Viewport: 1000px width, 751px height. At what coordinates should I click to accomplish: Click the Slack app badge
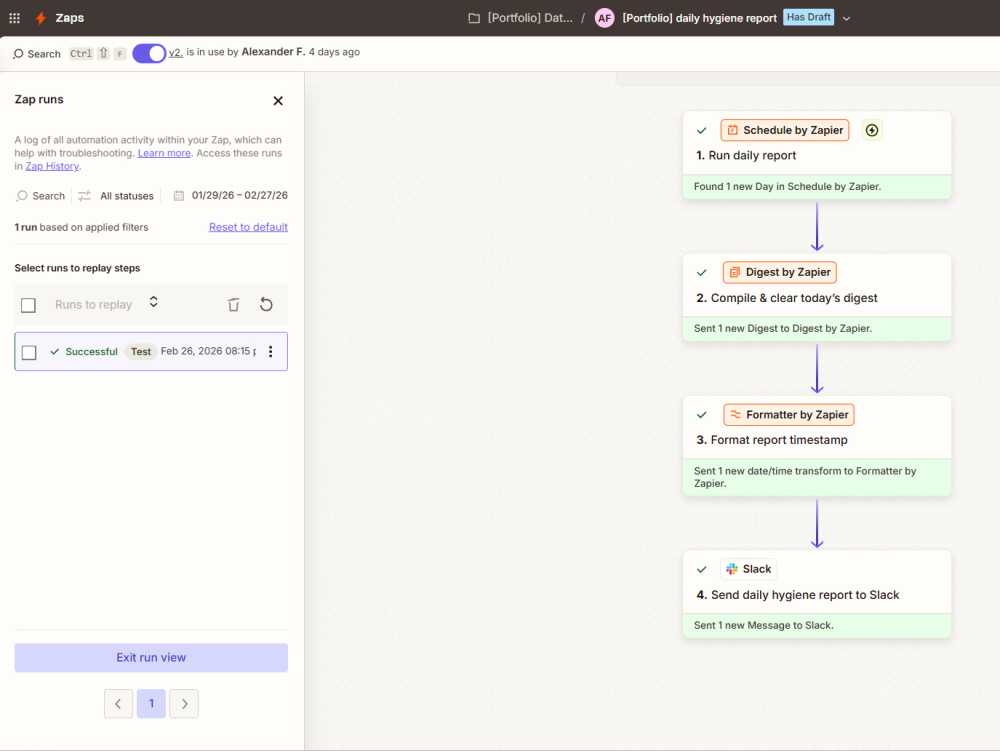click(749, 569)
